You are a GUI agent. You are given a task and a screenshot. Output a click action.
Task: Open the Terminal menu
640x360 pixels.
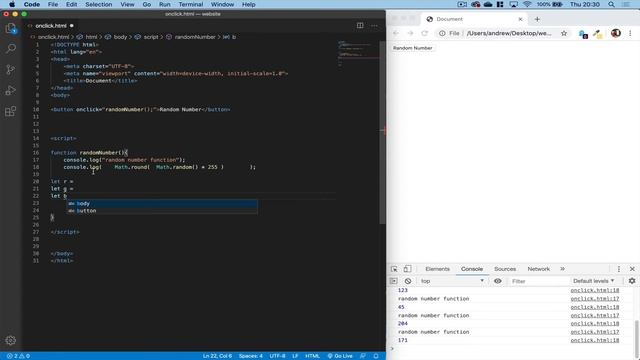point(191,4)
